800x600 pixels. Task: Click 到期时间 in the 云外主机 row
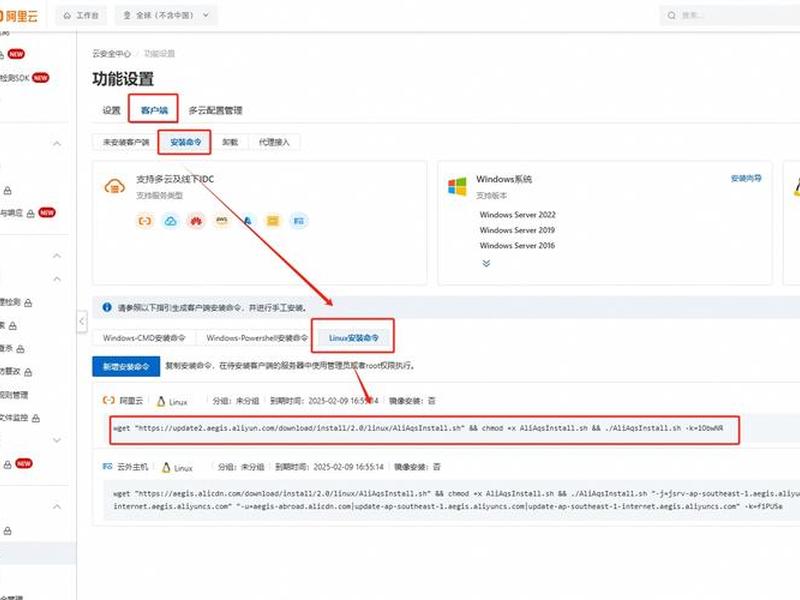click(x=329, y=467)
